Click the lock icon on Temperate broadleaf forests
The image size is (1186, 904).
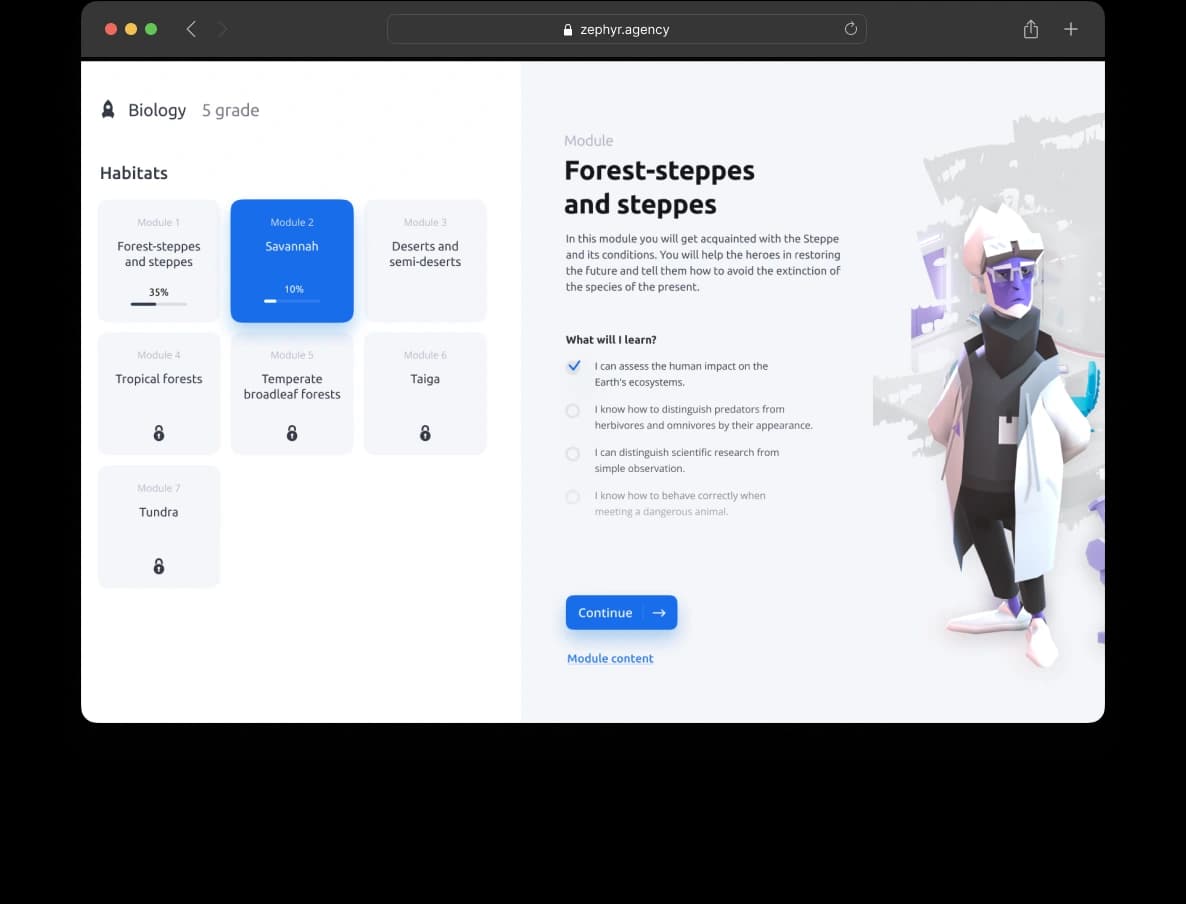coord(292,433)
